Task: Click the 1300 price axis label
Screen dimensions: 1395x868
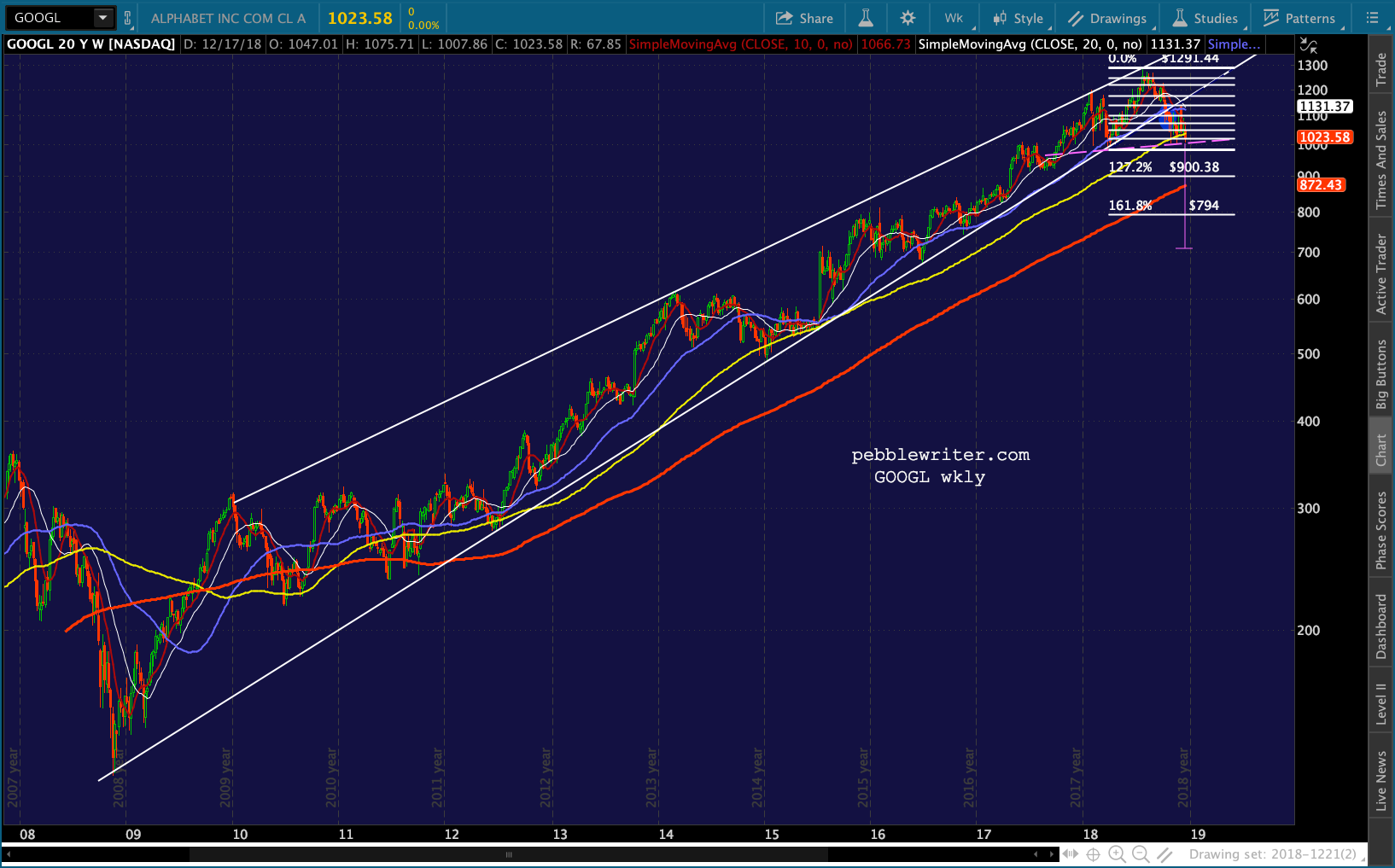Action: coord(1312,66)
